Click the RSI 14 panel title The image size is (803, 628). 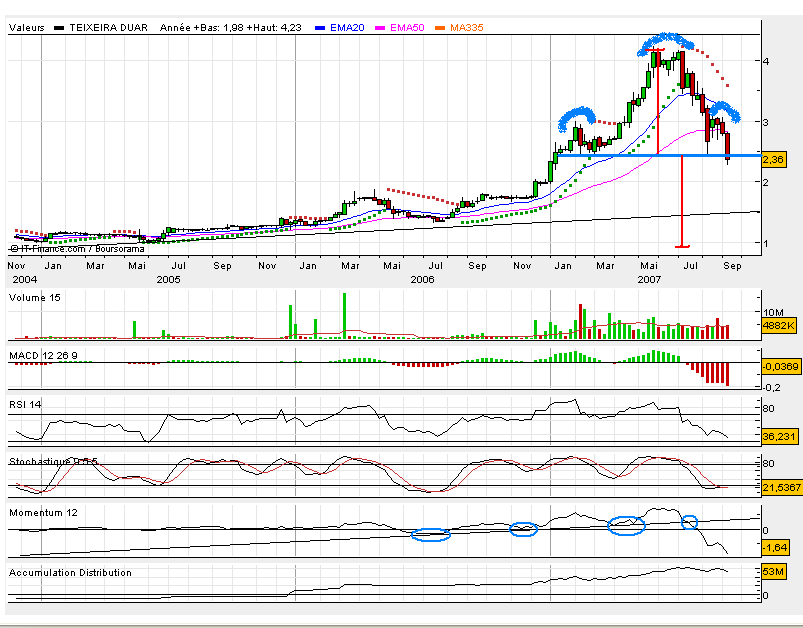coord(29,402)
